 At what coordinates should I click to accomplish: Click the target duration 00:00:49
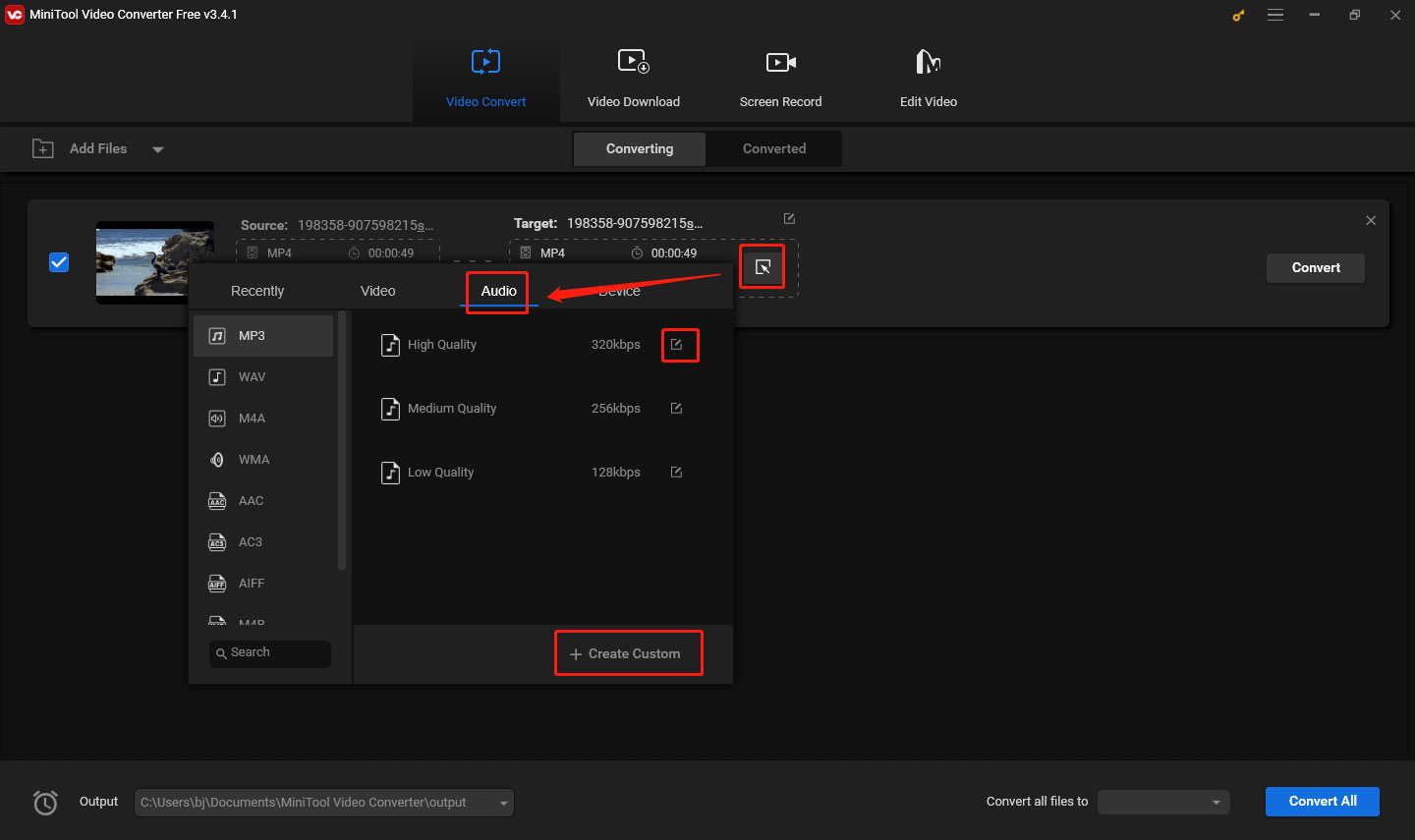click(674, 253)
